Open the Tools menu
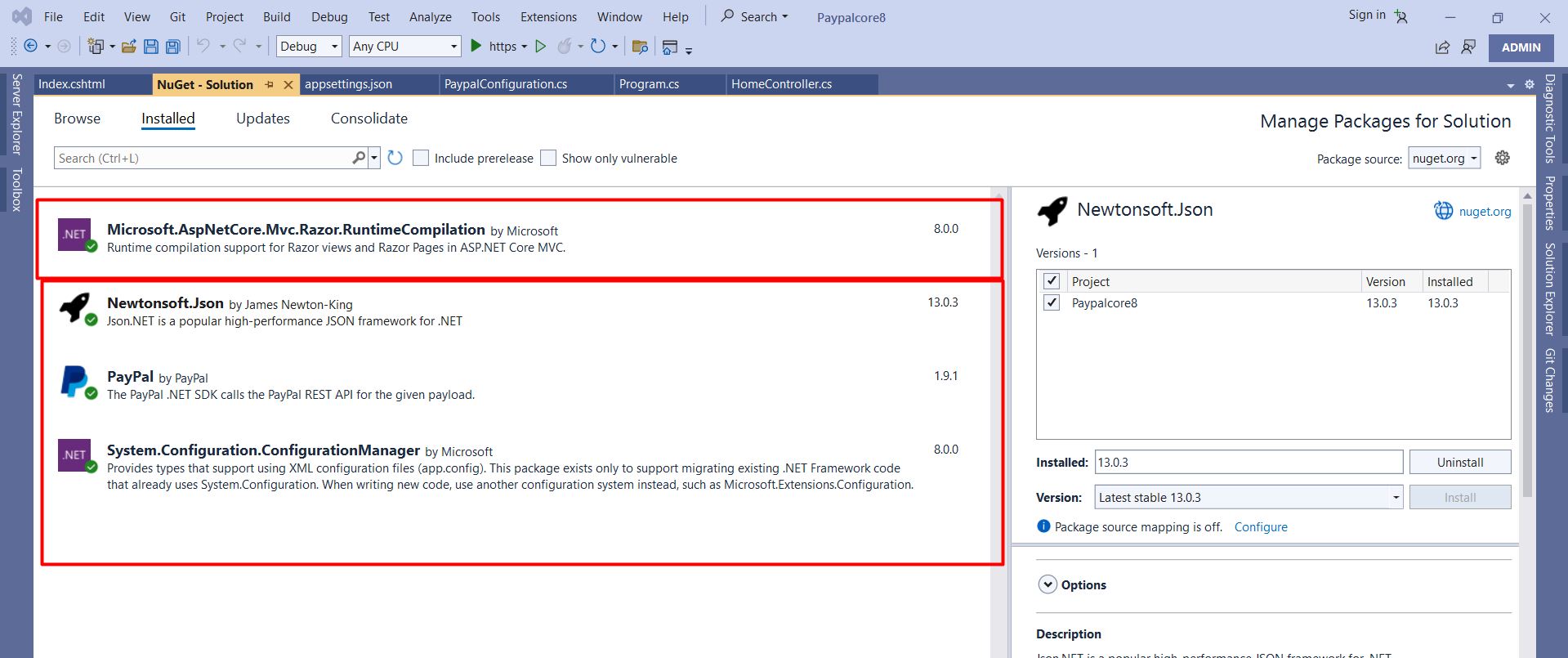The width and height of the screenshot is (1568, 658). [485, 16]
